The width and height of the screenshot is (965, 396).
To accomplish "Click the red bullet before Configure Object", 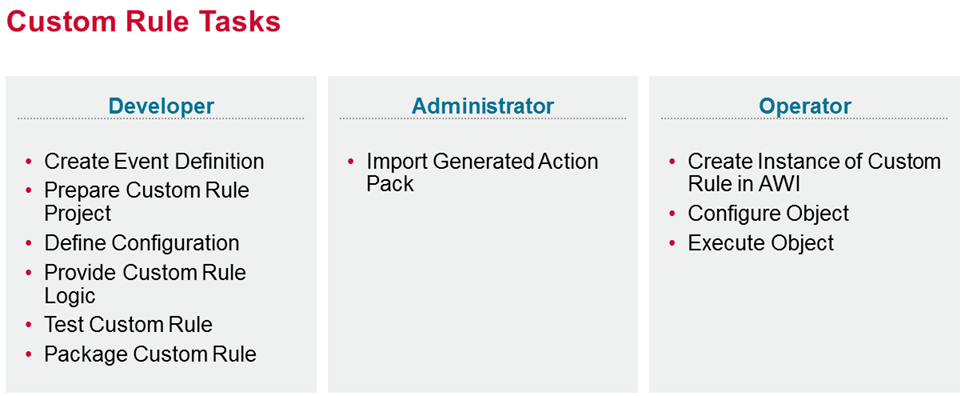I will [x=672, y=214].
